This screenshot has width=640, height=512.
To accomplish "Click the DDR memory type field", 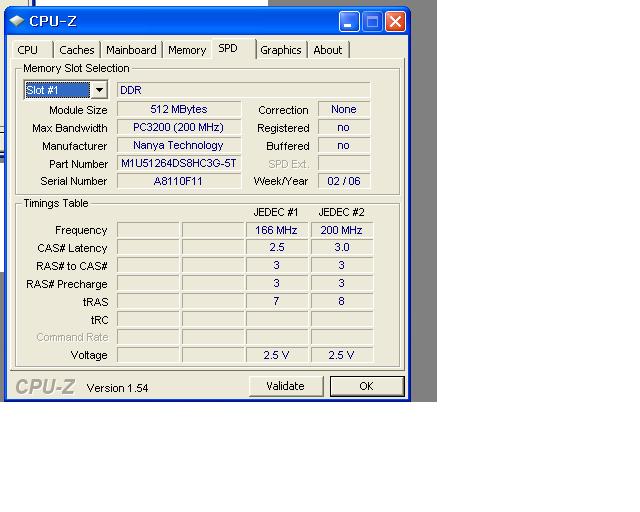I will 244,90.
